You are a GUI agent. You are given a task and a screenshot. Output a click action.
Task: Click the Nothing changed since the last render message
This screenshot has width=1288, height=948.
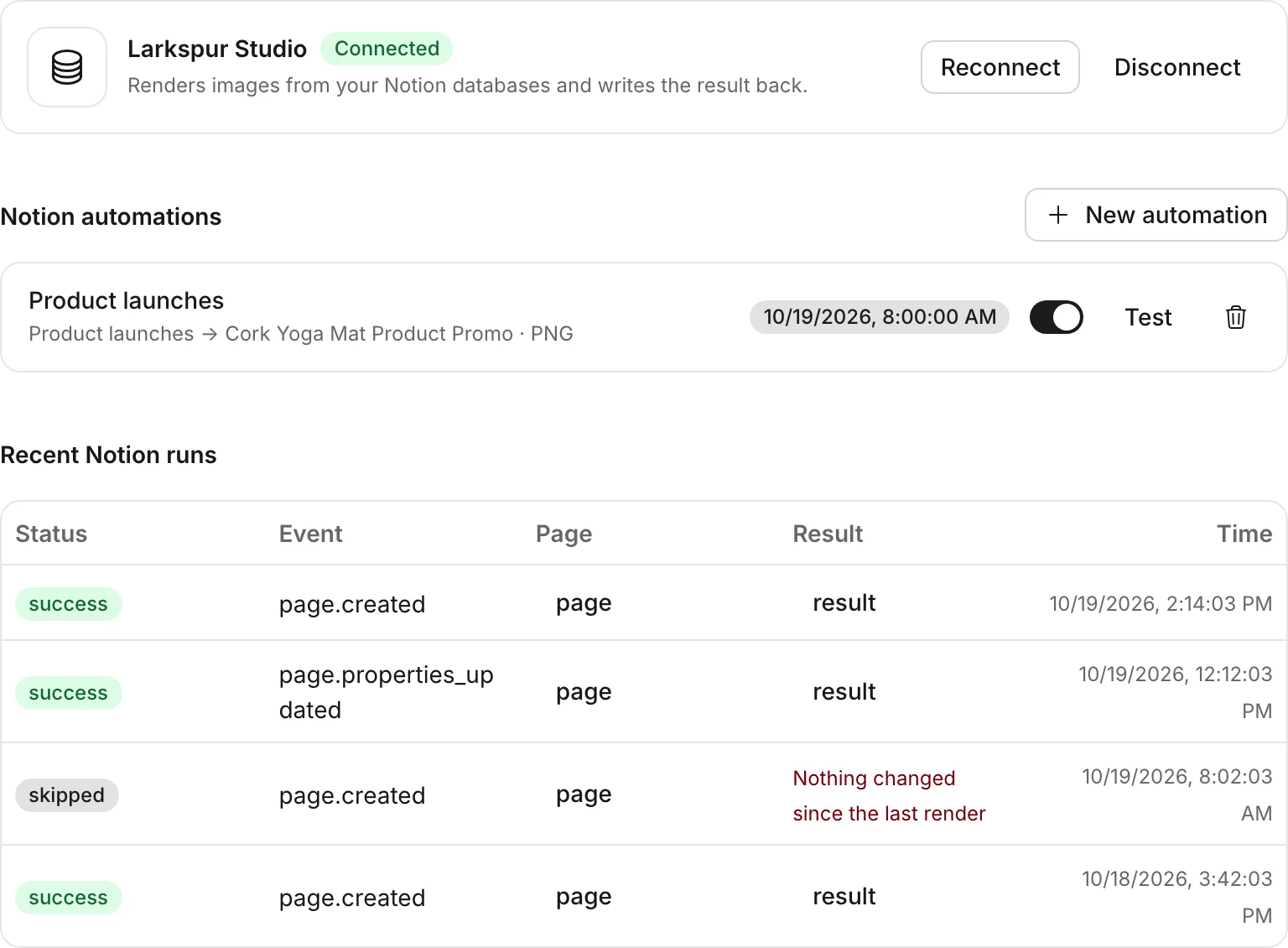tap(889, 795)
